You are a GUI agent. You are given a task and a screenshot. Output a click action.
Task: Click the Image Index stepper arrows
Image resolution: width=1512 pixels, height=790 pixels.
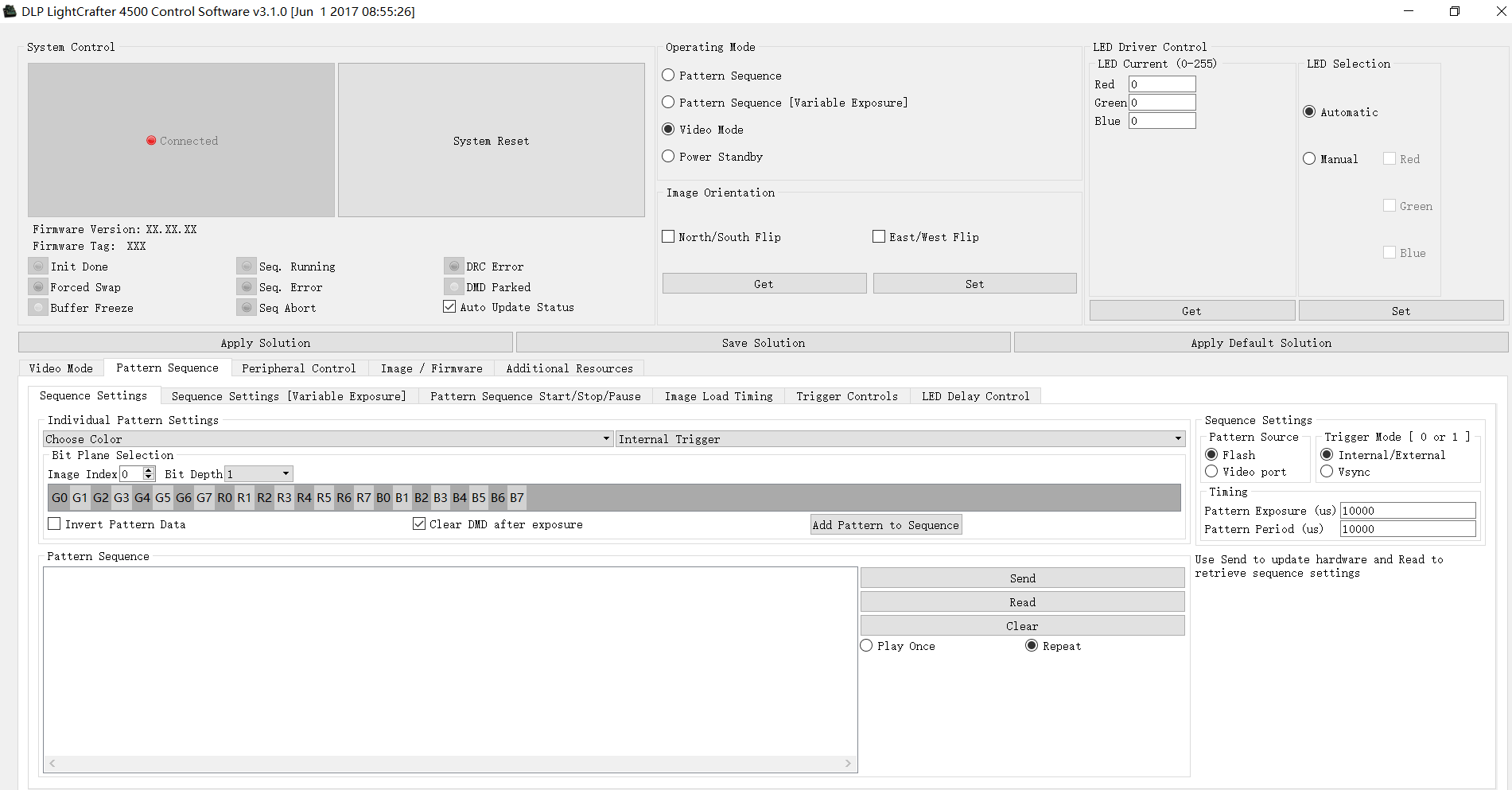point(149,474)
